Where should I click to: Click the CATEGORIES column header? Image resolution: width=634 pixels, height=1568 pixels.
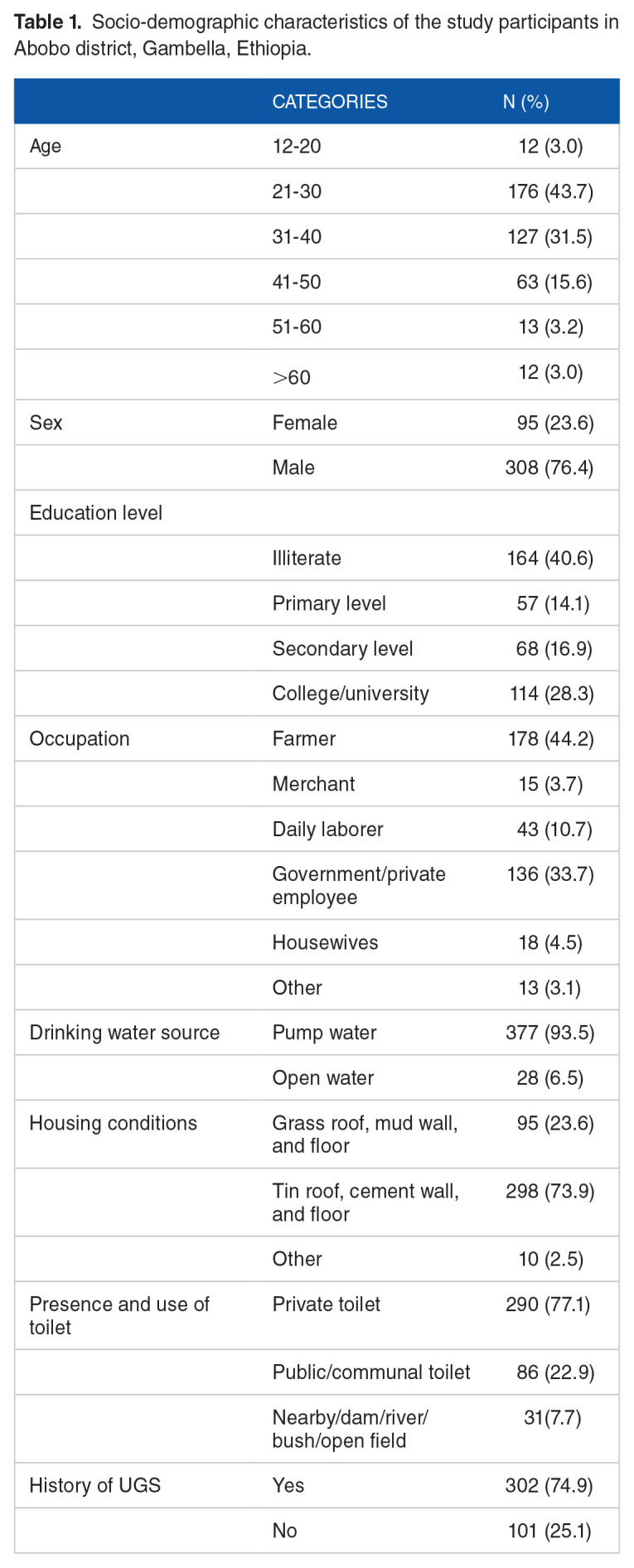tap(330, 102)
